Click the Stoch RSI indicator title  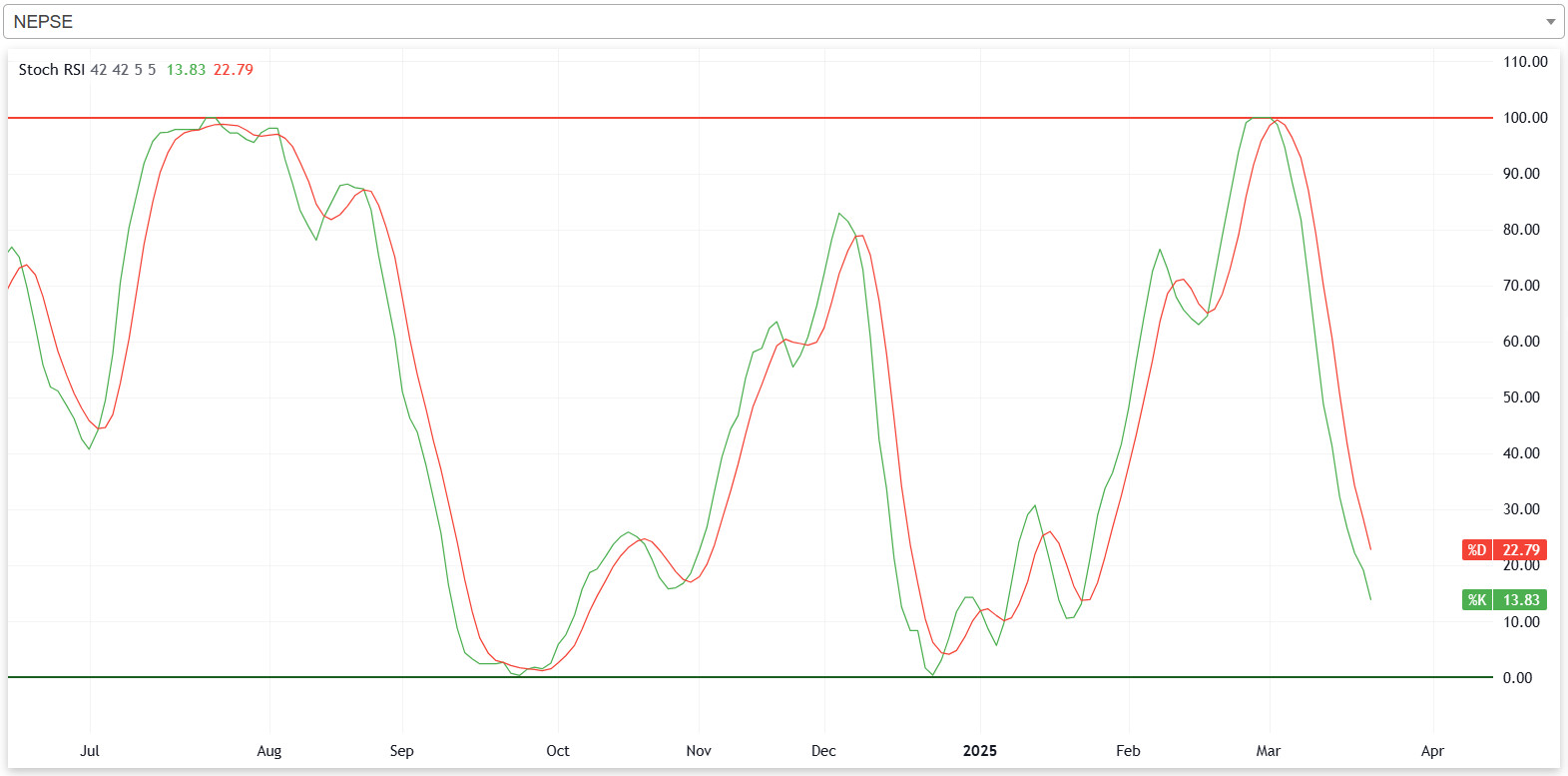click(x=51, y=70)
